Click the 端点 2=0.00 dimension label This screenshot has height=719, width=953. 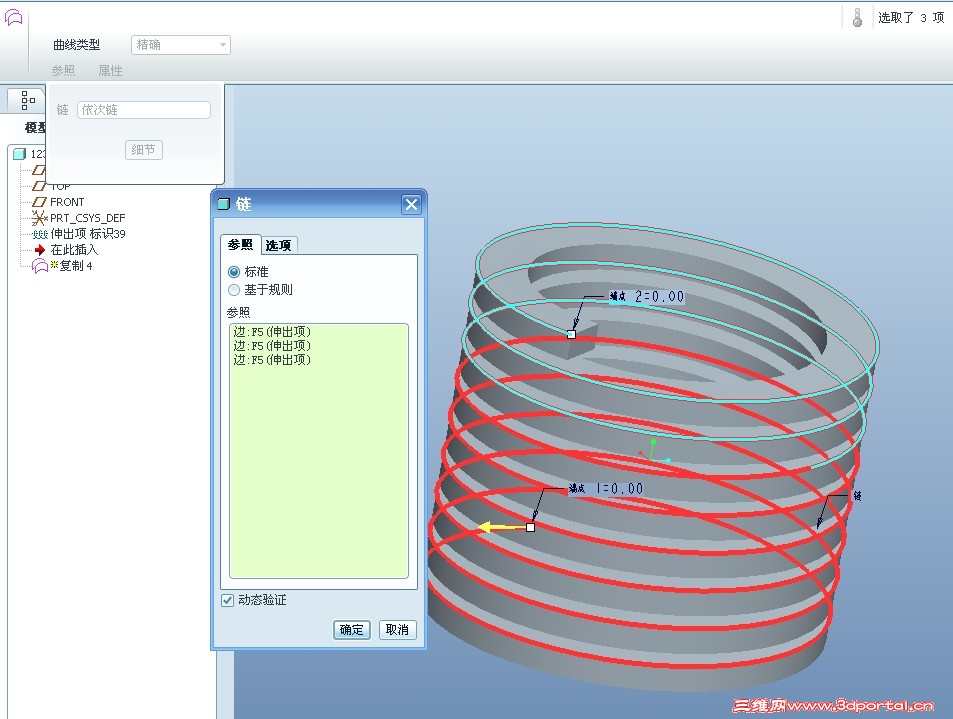click(647, 297)
